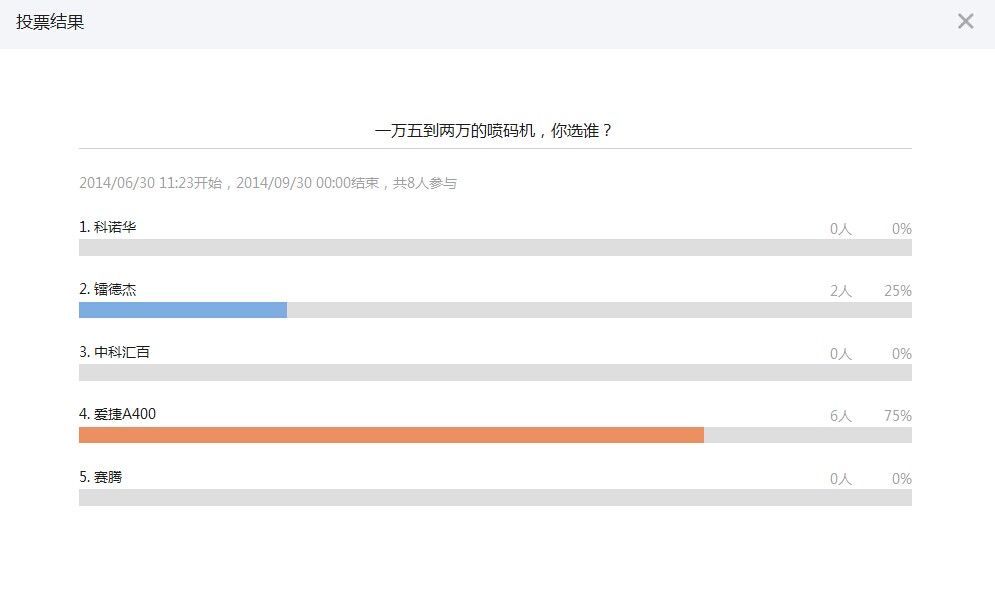Click the 投票结果 title text
The image size is (995, 615).
[50, 22]
